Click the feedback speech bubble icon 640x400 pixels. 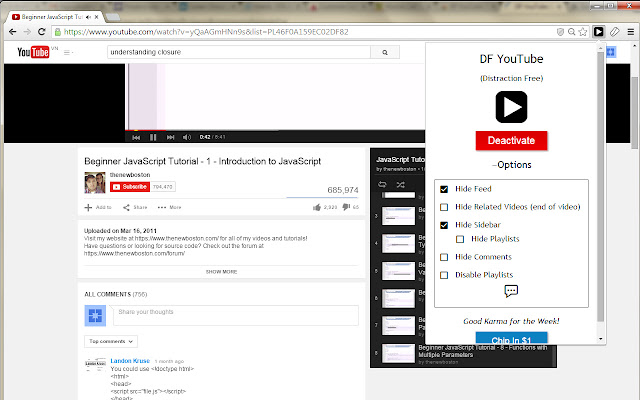click(x=511, y=291)
